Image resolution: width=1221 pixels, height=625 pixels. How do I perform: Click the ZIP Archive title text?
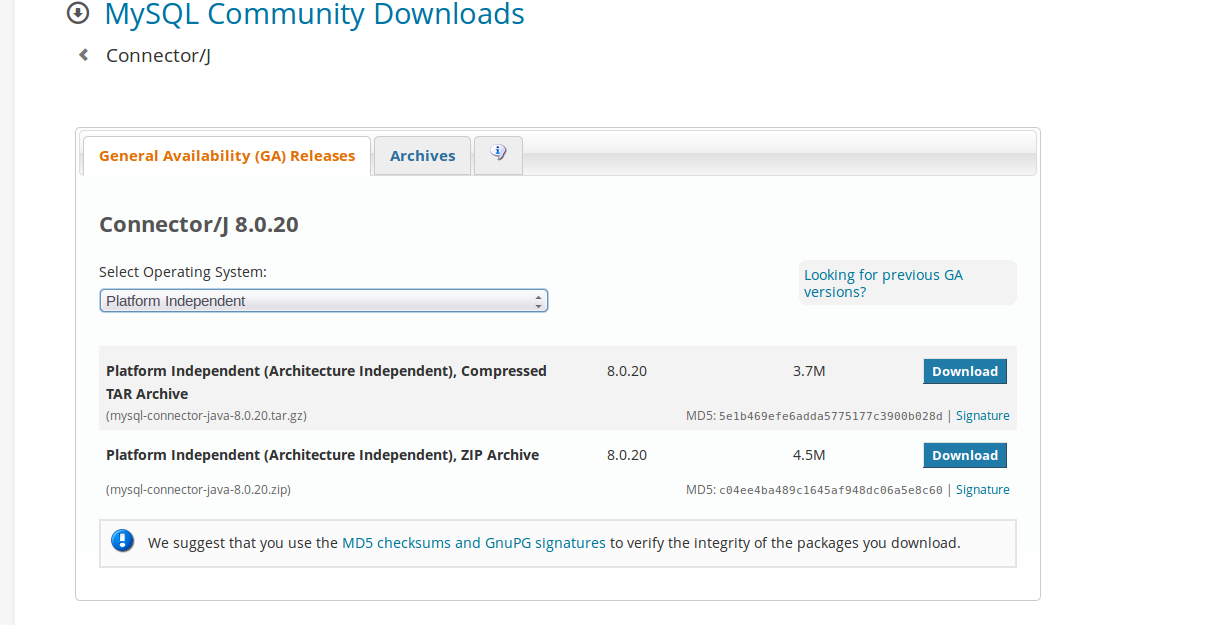(x=322, y=455)
